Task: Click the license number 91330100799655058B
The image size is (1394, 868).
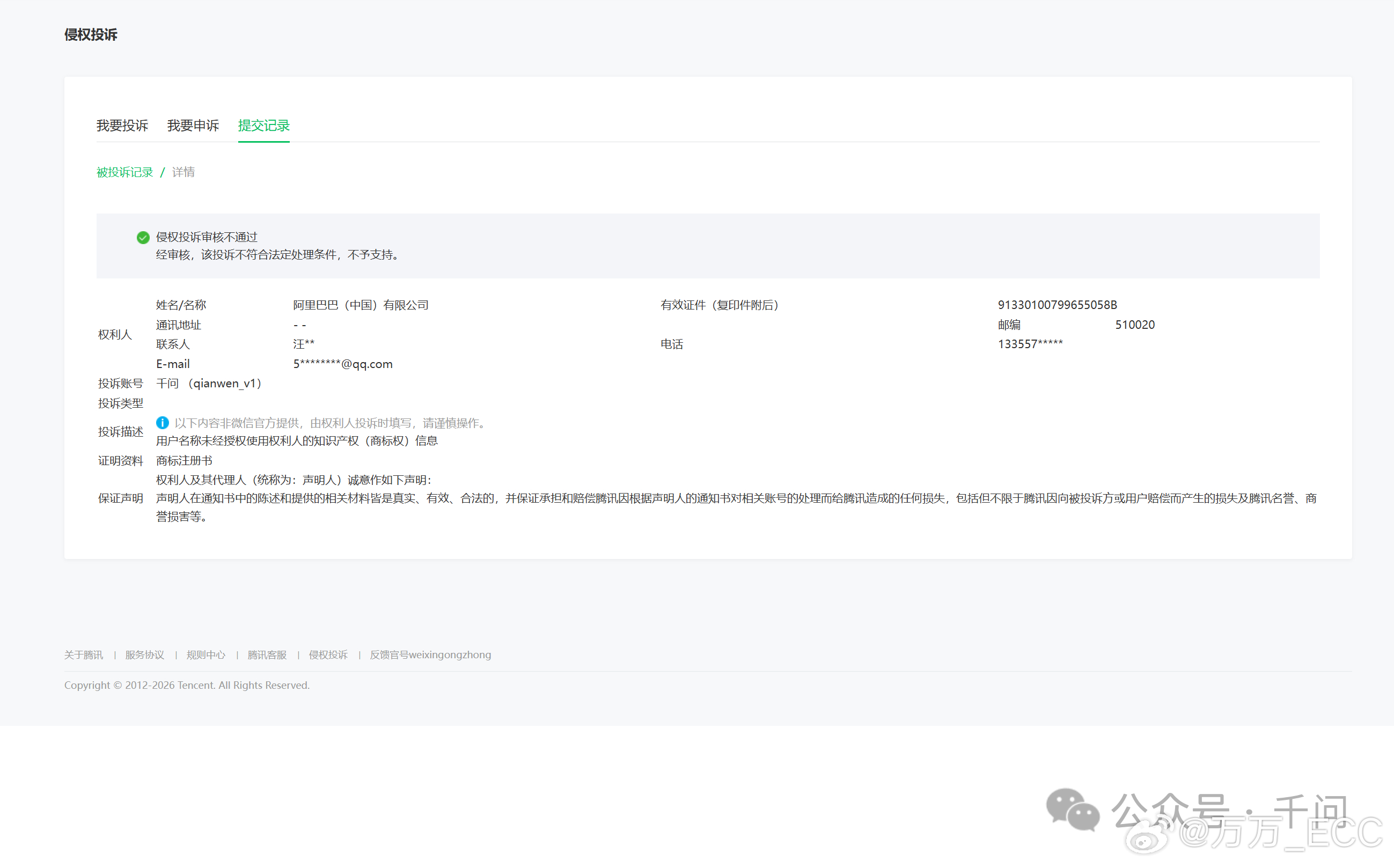Action: (x=1057, y=305)
